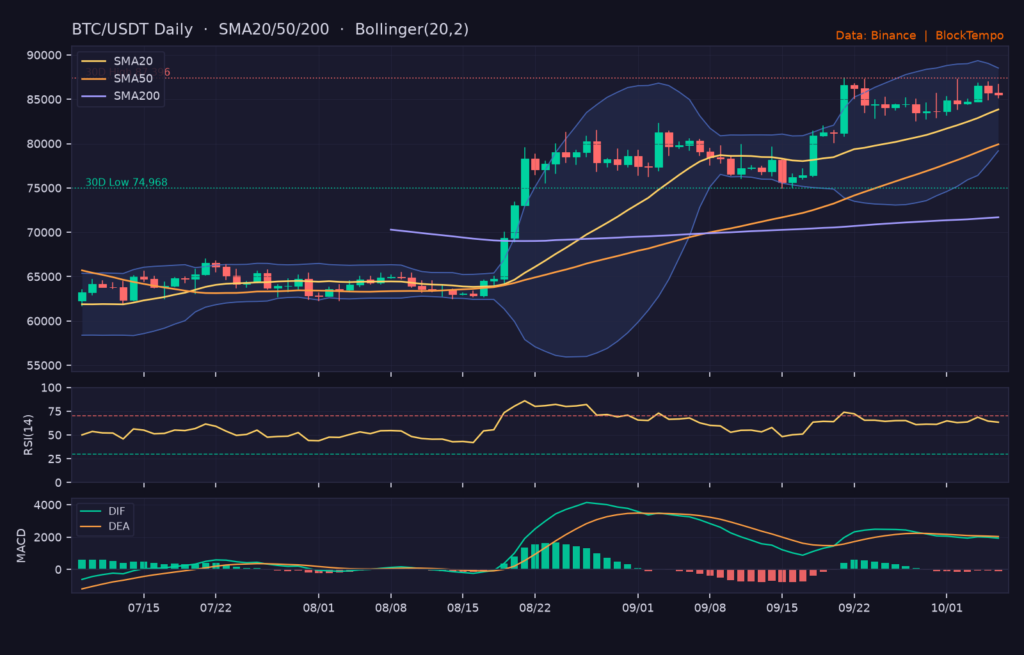Click the 07/15 date label
Image resolution: width=1024 pixels, height=655 pixels.
[144, 608]
